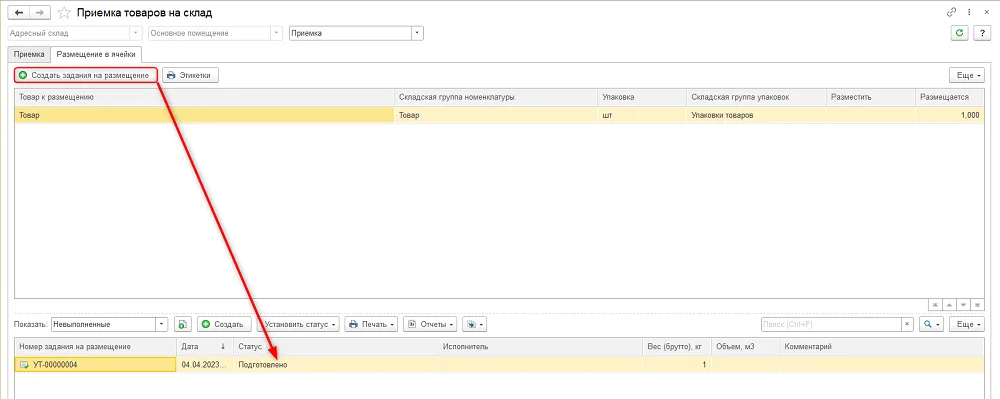1000x399 pixels.
Task: Select the Размещение в ячейки tab
Action: coord(96,54)
